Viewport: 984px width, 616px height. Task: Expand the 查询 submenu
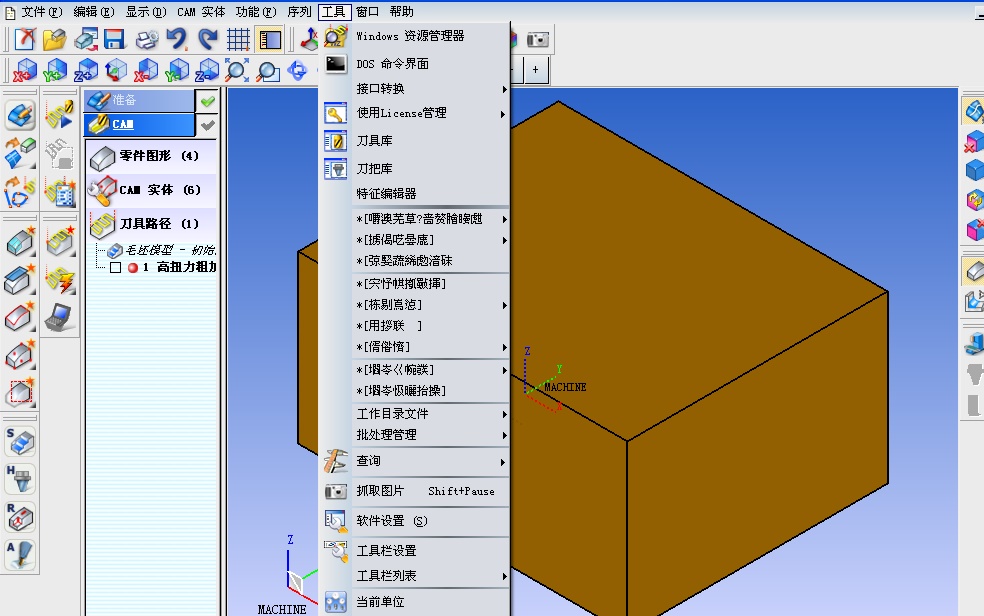(414, 461)
